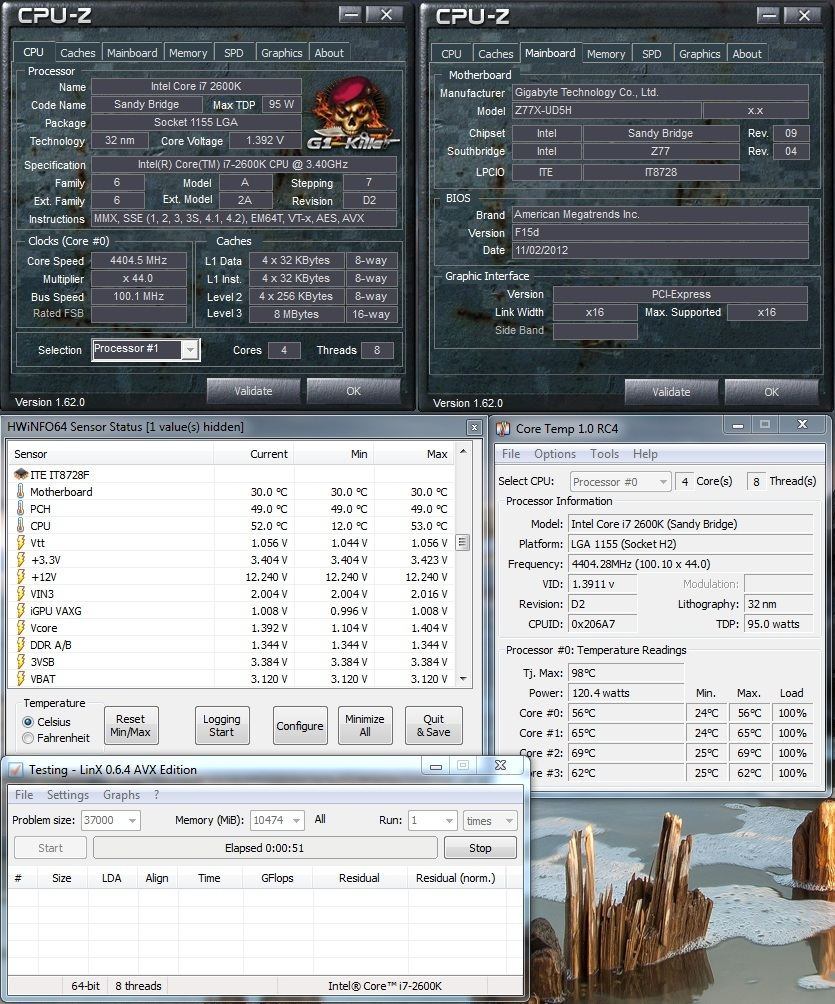The width and height of the screenshot is (835, 1004).
Task: Click the sensor list scroll-up arrow
Action: pyautogui.click(x=463, y=451)
